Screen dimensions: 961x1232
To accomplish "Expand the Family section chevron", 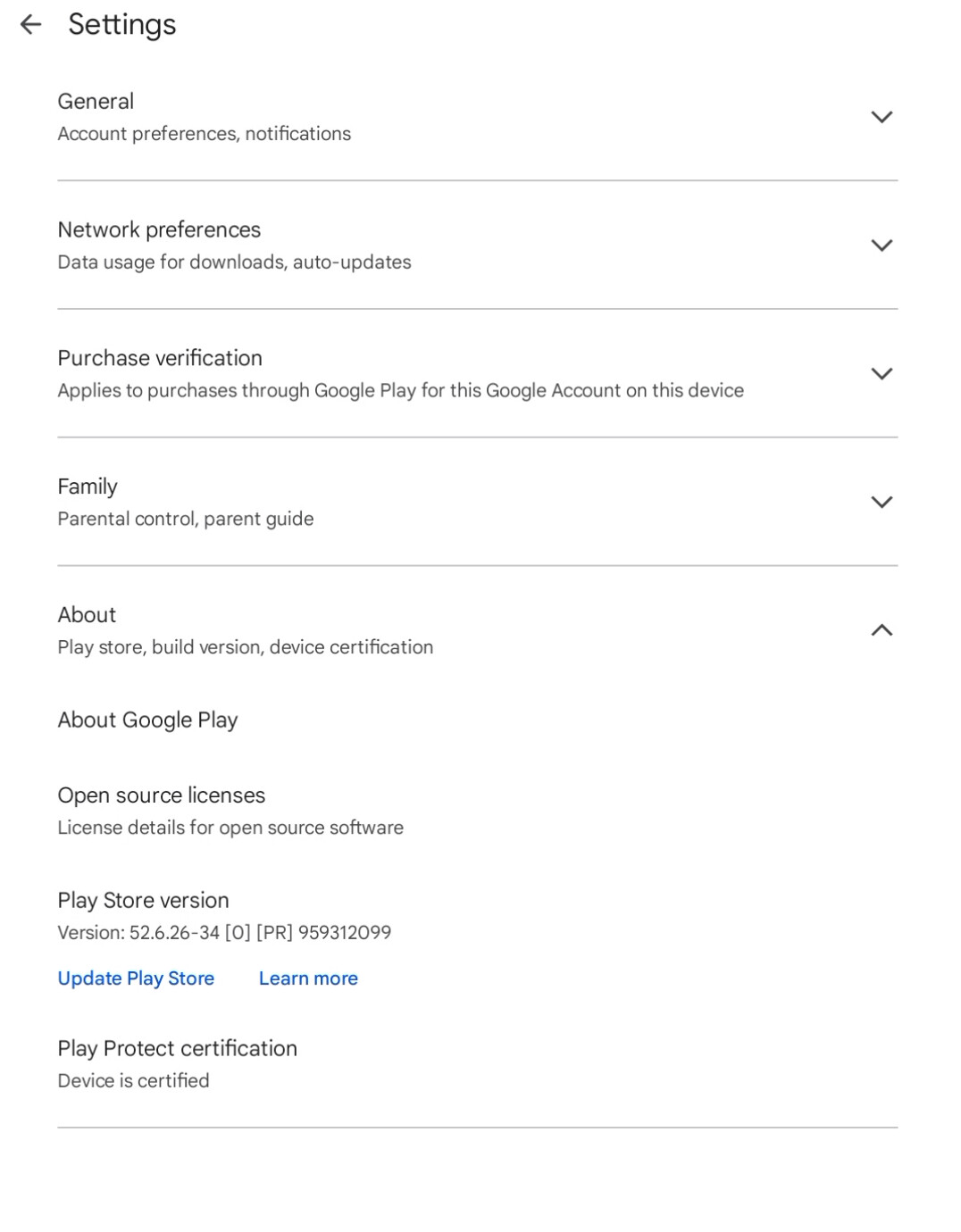I will pos(882,503).
